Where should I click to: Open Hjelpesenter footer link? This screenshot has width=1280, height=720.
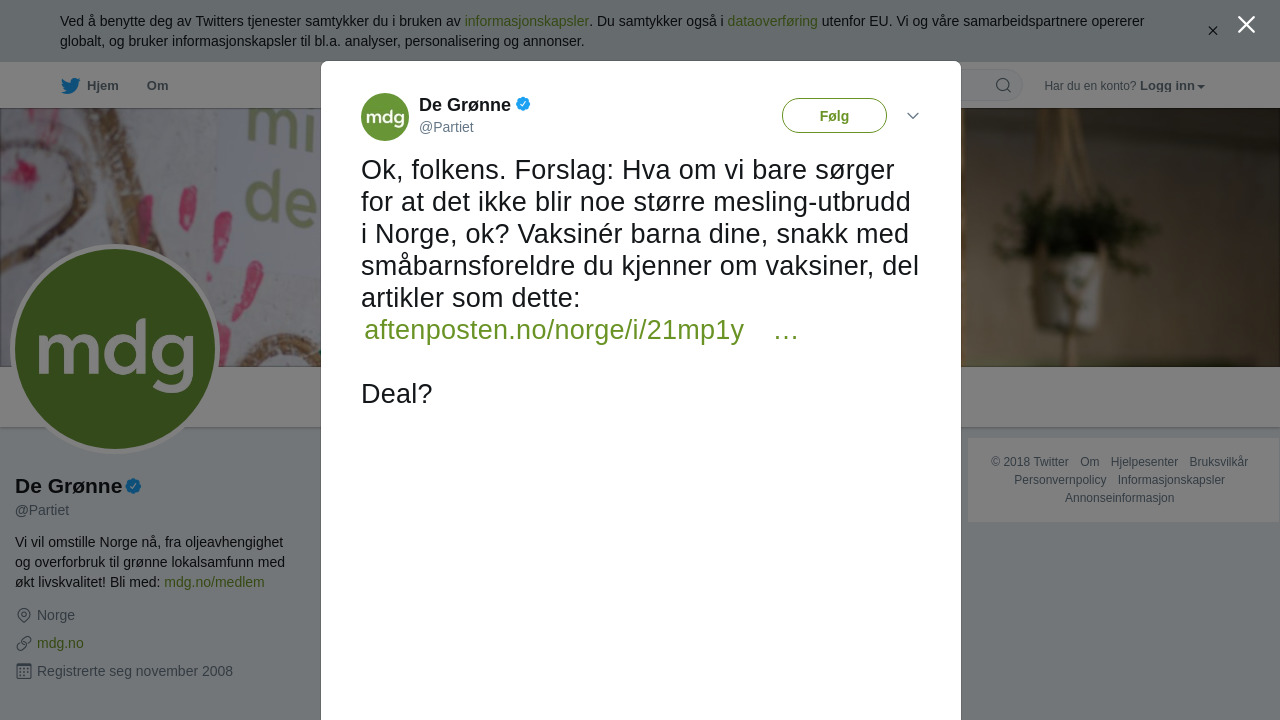pos(1144,462)
